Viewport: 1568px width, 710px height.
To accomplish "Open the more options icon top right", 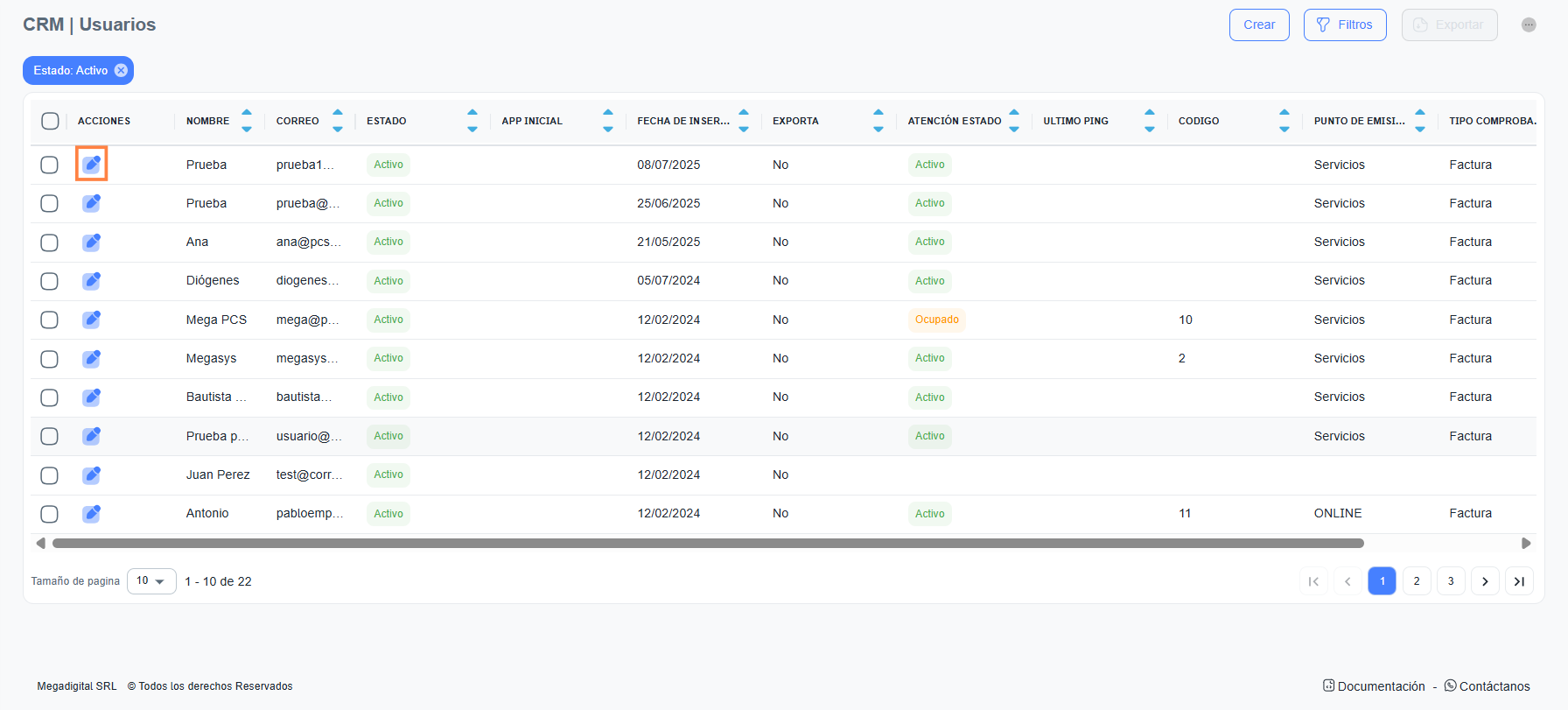I will (x=1529, y=25).
